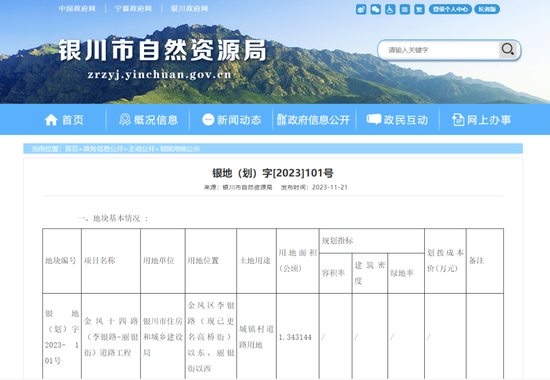This screenshot has height=380, width=550.
Task: Click the 银川市自然资源局 site title banner
Action: [x=162, y=50]
